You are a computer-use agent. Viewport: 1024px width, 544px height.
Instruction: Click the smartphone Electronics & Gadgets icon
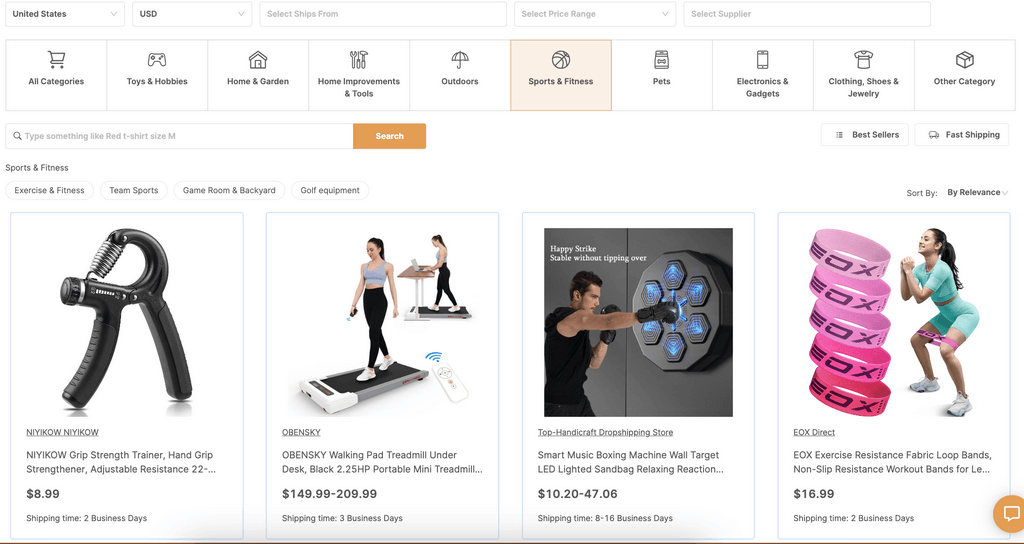pos(762,59)
